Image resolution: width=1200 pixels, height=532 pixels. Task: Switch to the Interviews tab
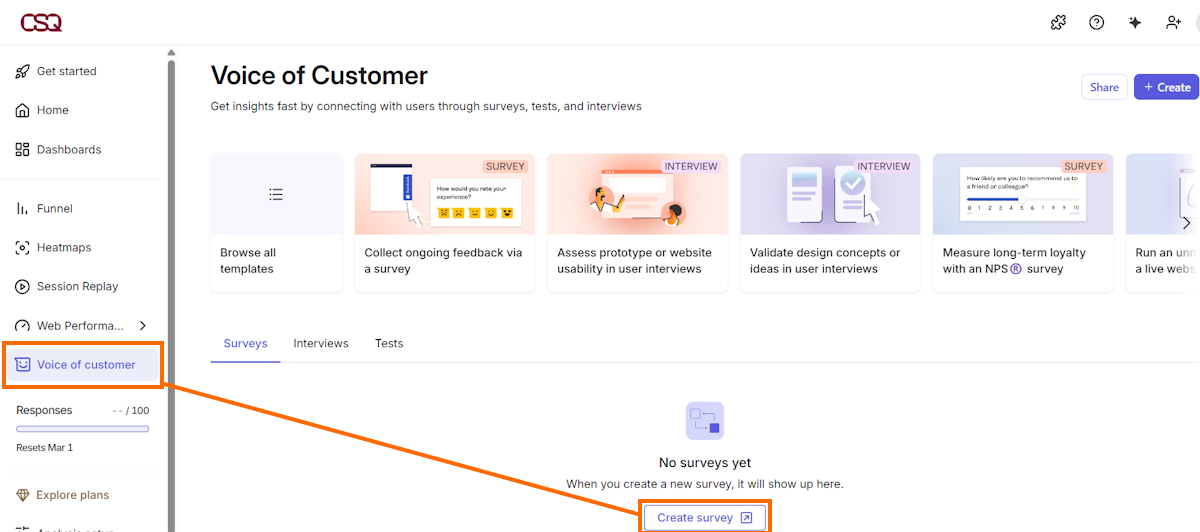coord(321,343)
